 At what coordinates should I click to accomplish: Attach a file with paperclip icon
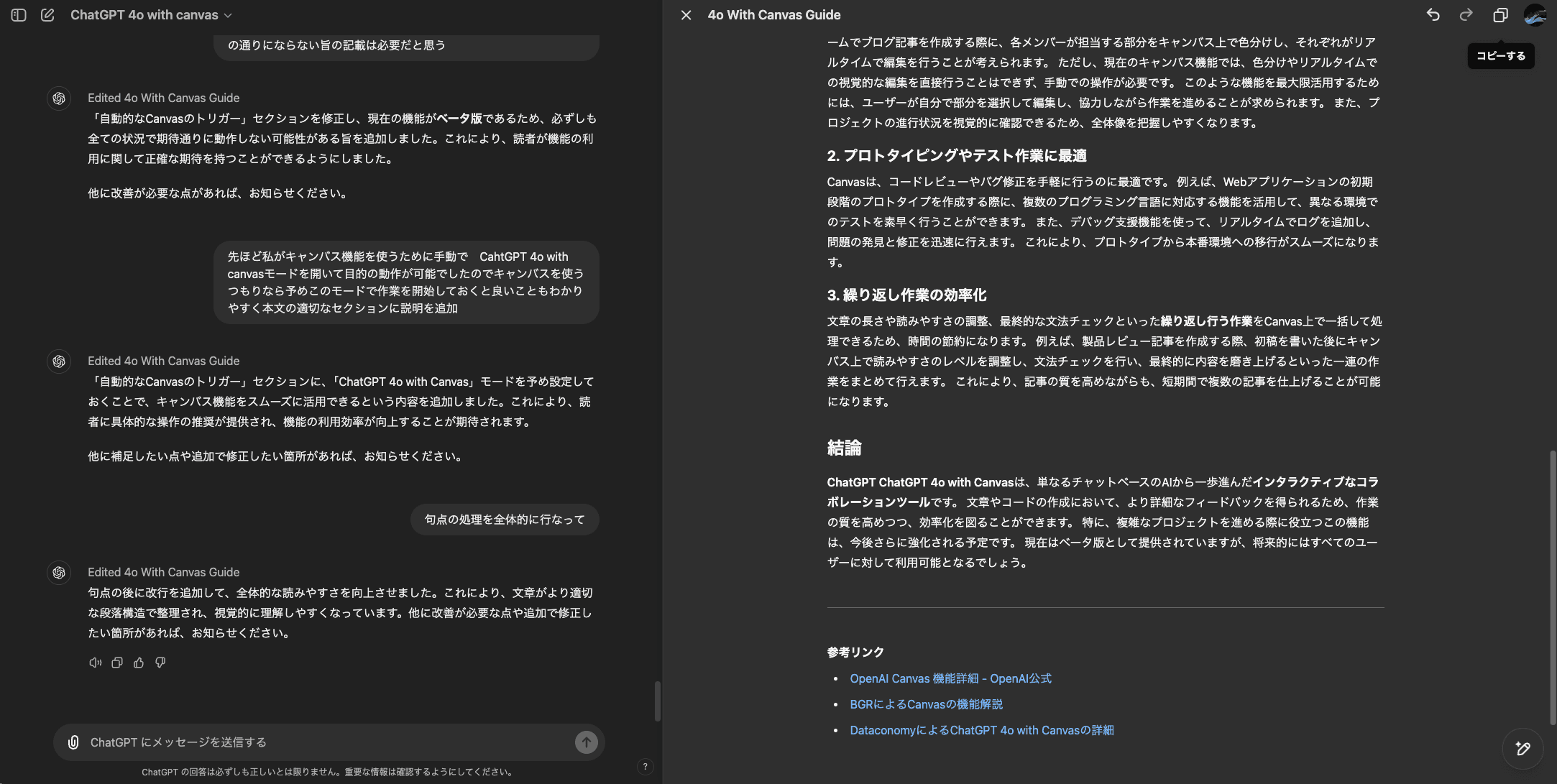click(x=73, y=742)
